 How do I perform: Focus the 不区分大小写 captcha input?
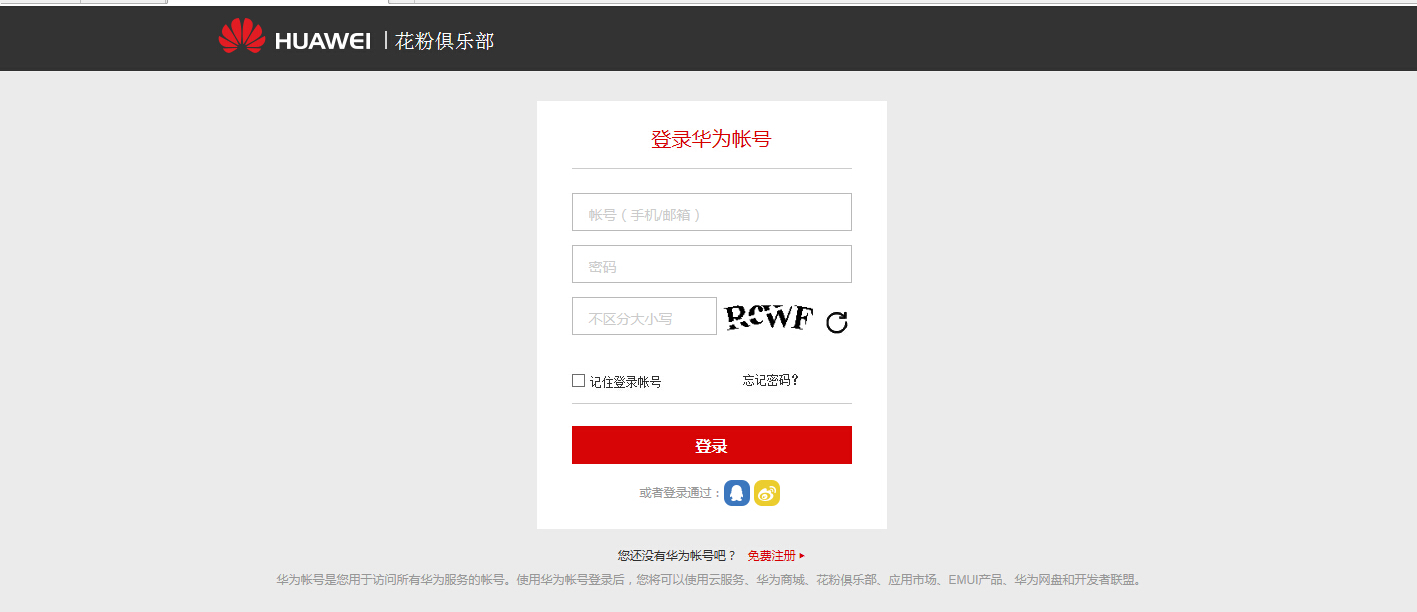[644, 316]
